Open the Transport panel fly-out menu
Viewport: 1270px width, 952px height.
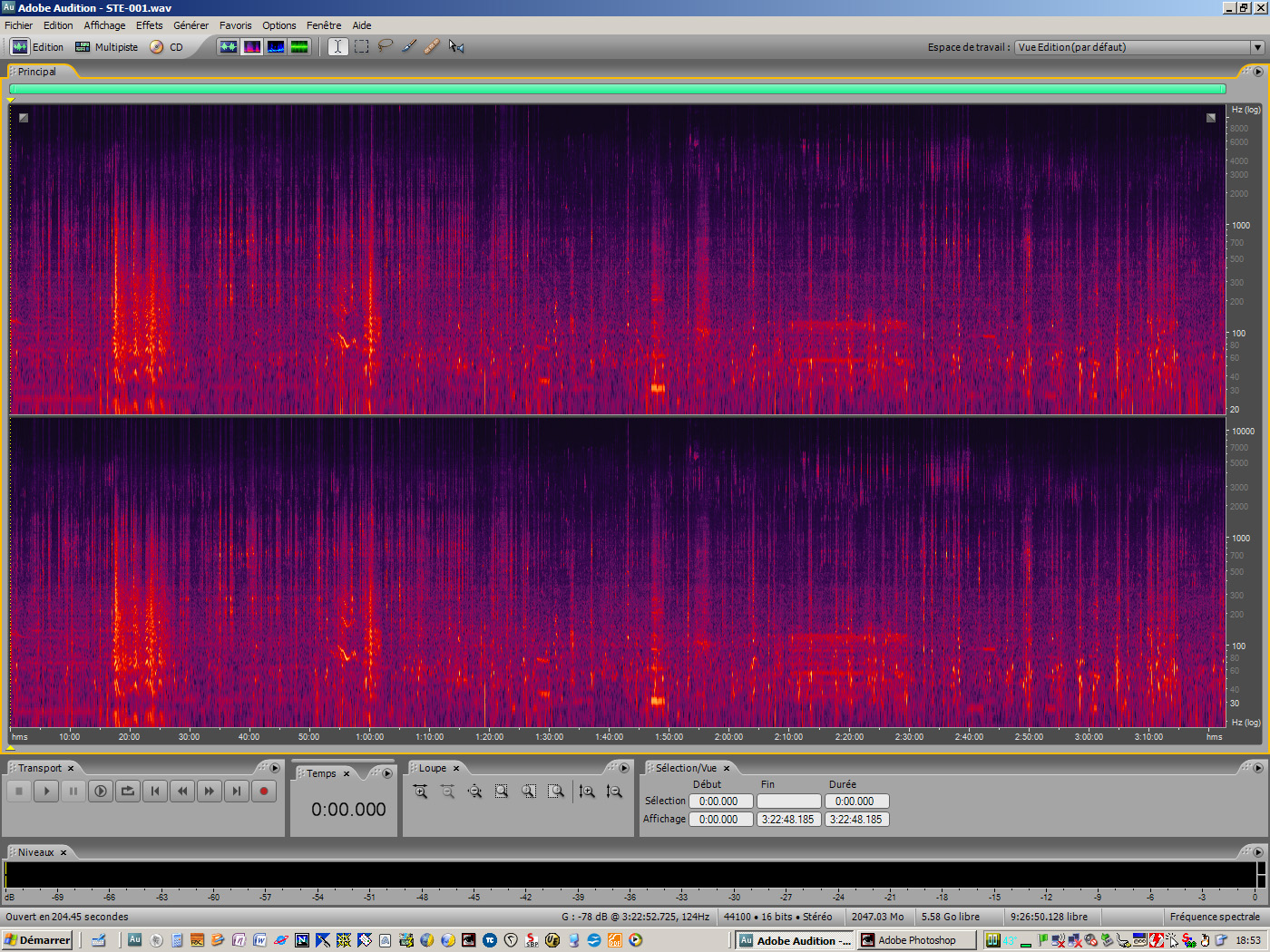[x=274, y=767]
